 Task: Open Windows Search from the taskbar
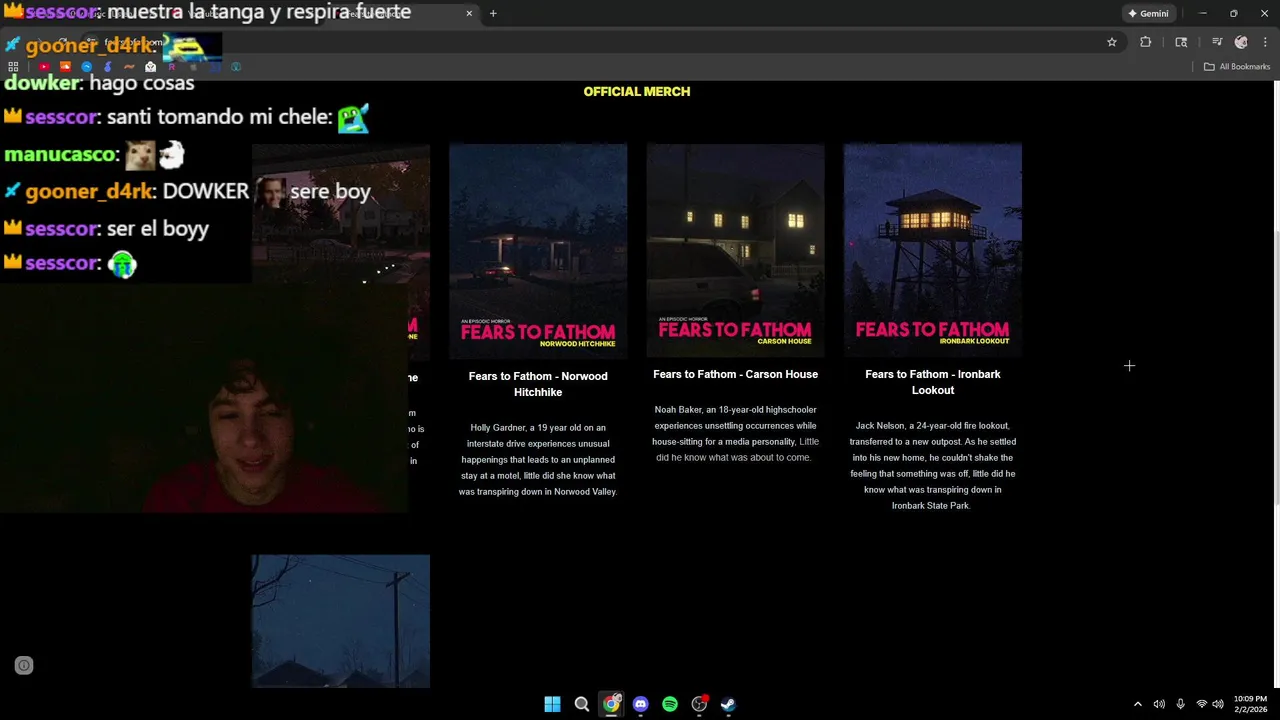[581, 704]
